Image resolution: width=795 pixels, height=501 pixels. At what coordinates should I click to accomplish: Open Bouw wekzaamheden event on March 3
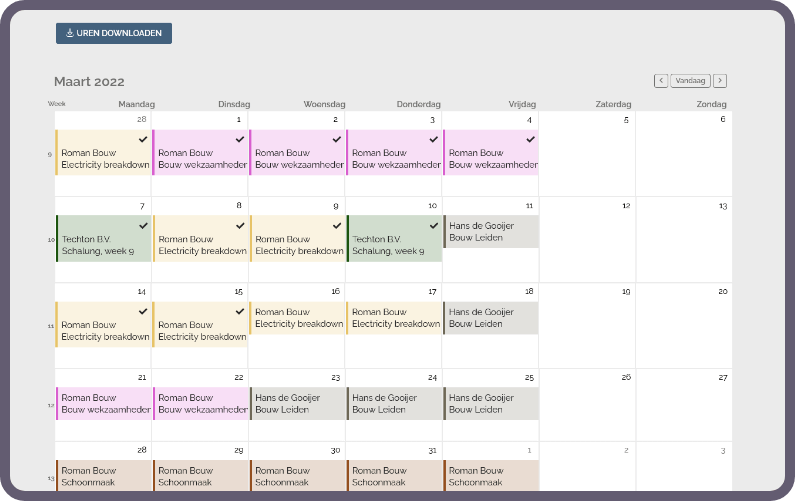[x=394, y=153]
